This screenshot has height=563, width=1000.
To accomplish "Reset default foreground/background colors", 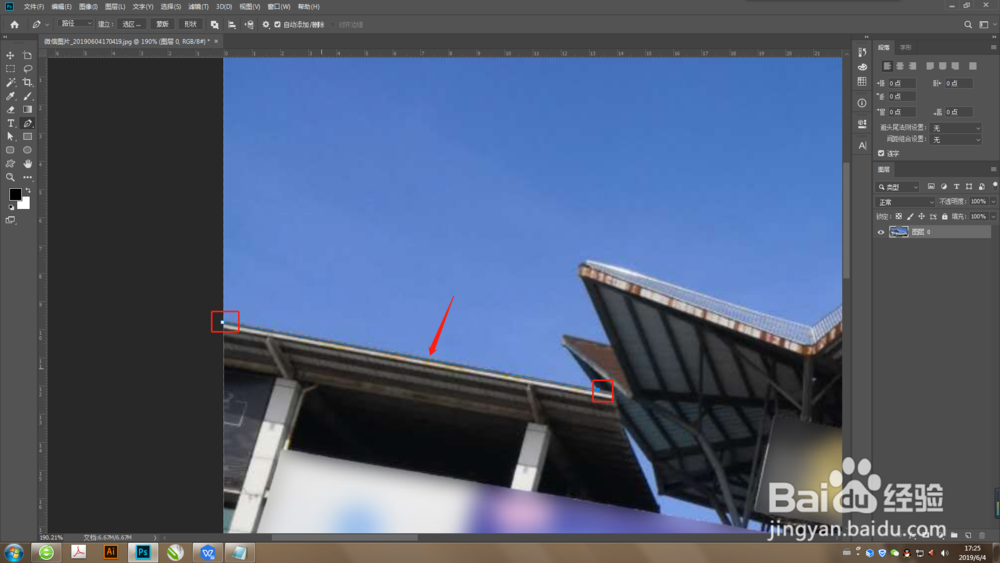I will pos(11,207).
